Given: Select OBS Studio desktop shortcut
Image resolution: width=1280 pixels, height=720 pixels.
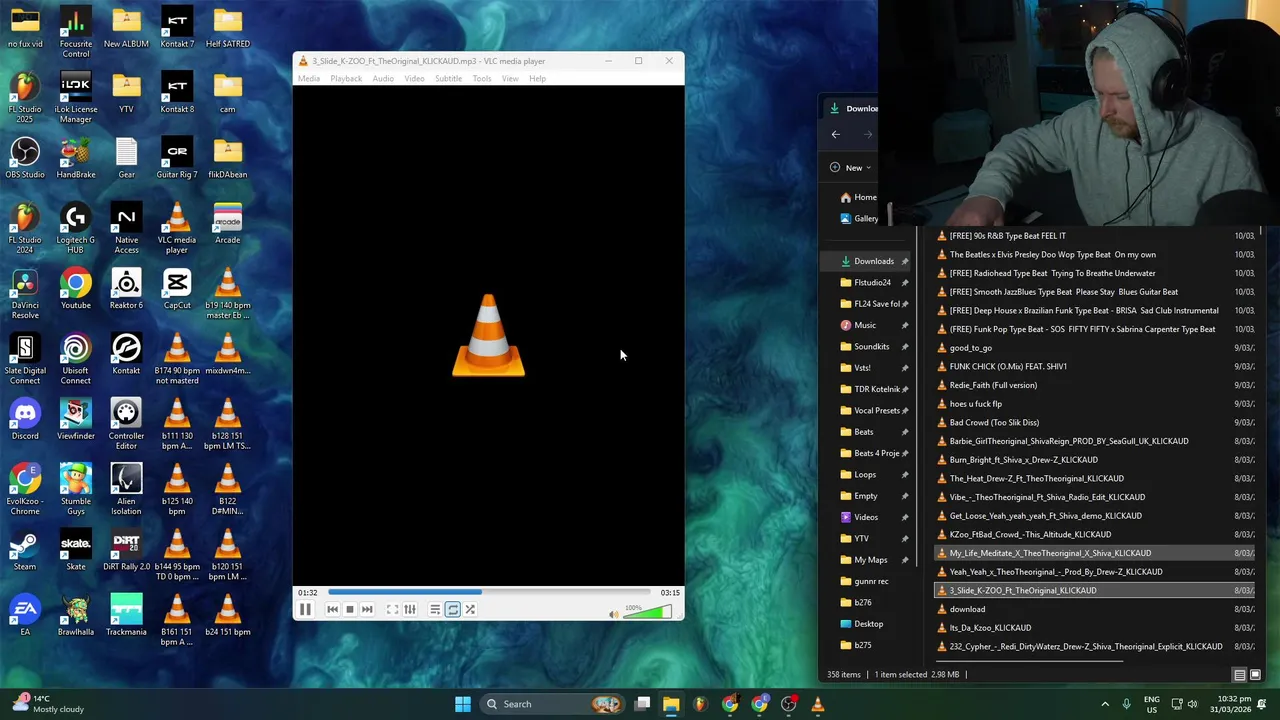Looking at the screenshot, I should (x=25, y=158).
